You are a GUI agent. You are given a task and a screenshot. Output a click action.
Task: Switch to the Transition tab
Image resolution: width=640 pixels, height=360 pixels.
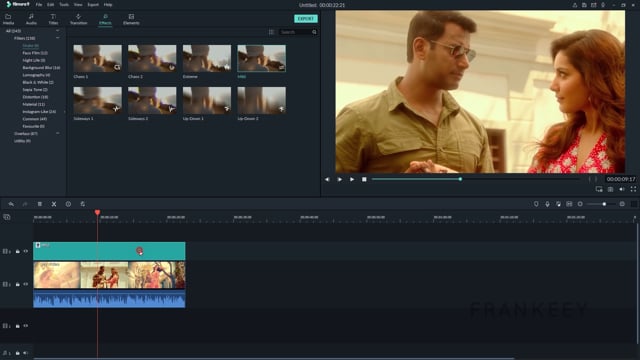pyautogui.click(x=78, y=19)
